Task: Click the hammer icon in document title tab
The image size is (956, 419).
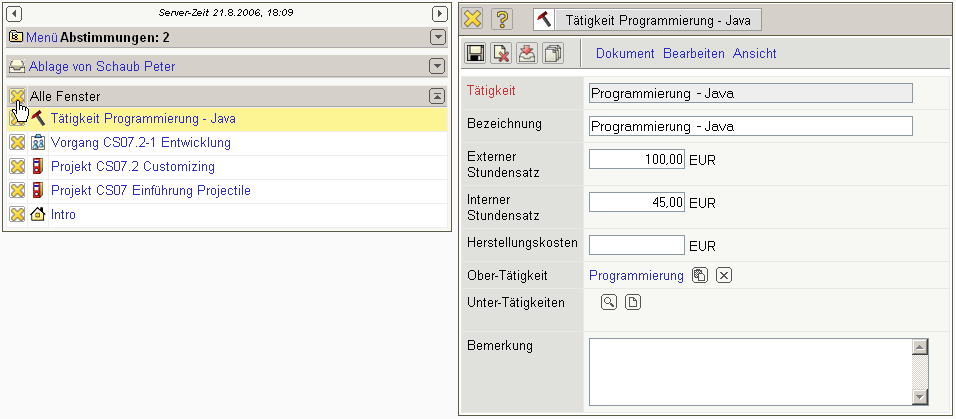Action: click(x=544, y=20)
